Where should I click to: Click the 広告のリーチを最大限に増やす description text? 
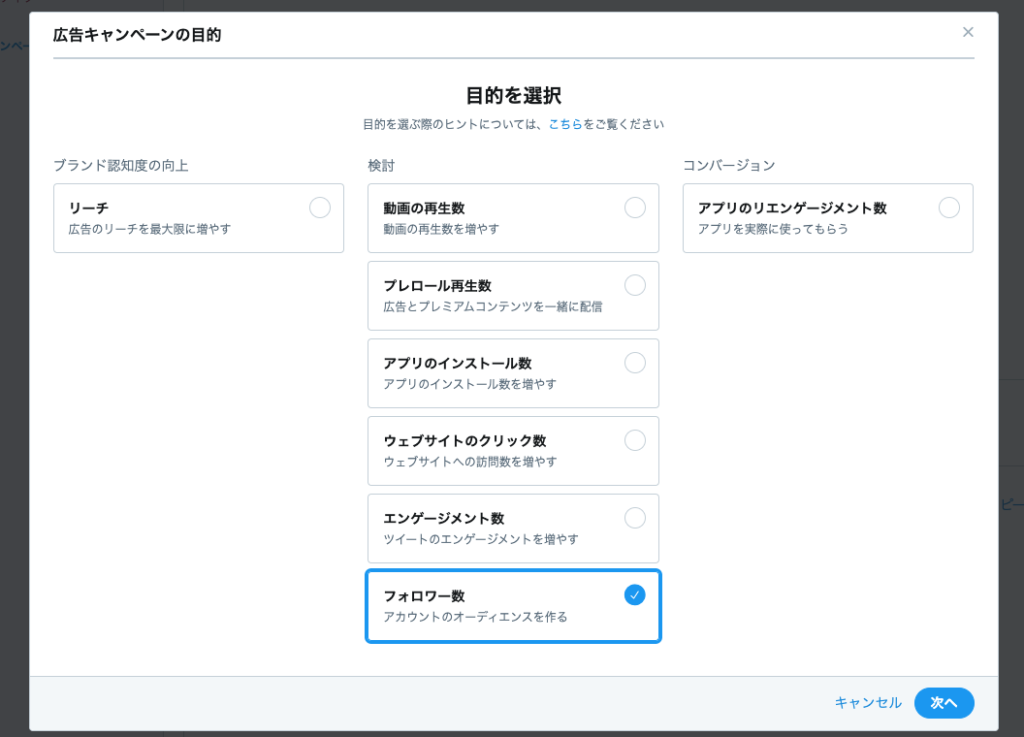[x=150, y=229]
